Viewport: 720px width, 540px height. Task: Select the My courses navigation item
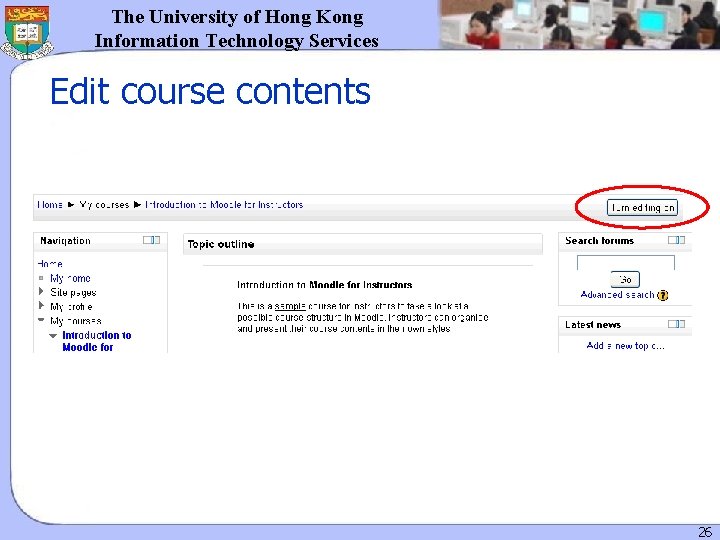[76, 321]
